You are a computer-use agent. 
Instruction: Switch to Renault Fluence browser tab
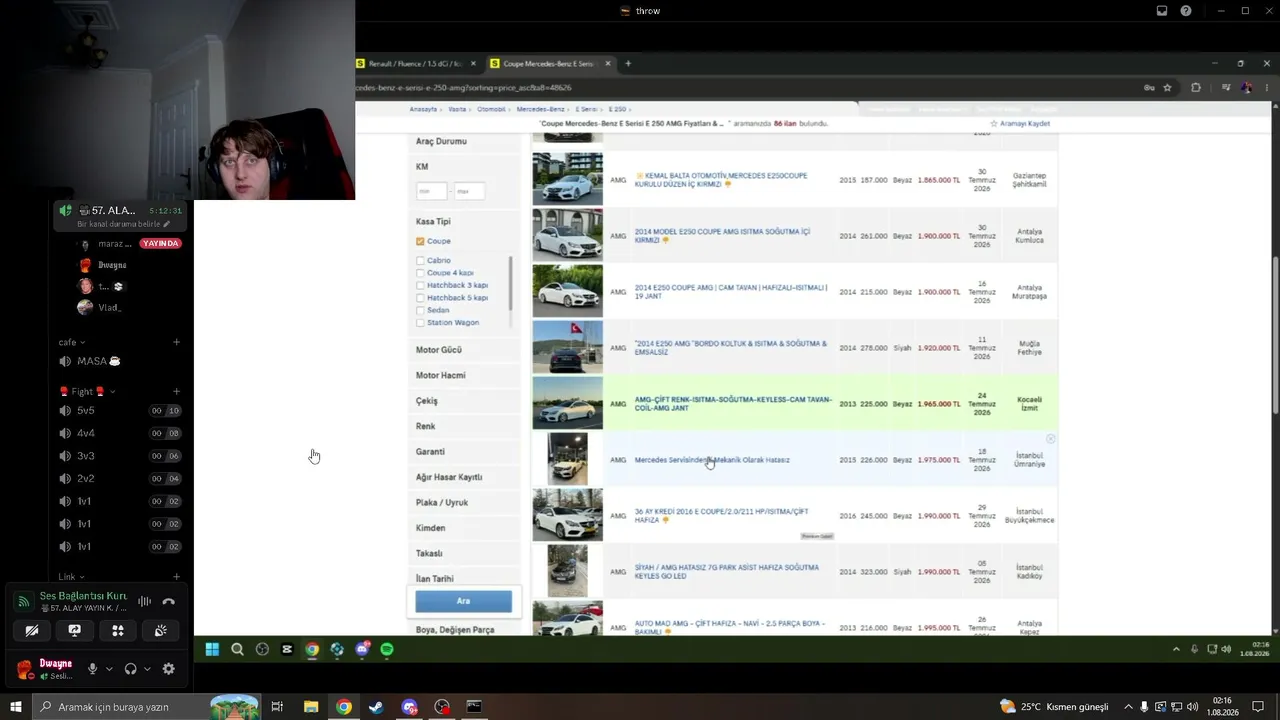414,64
